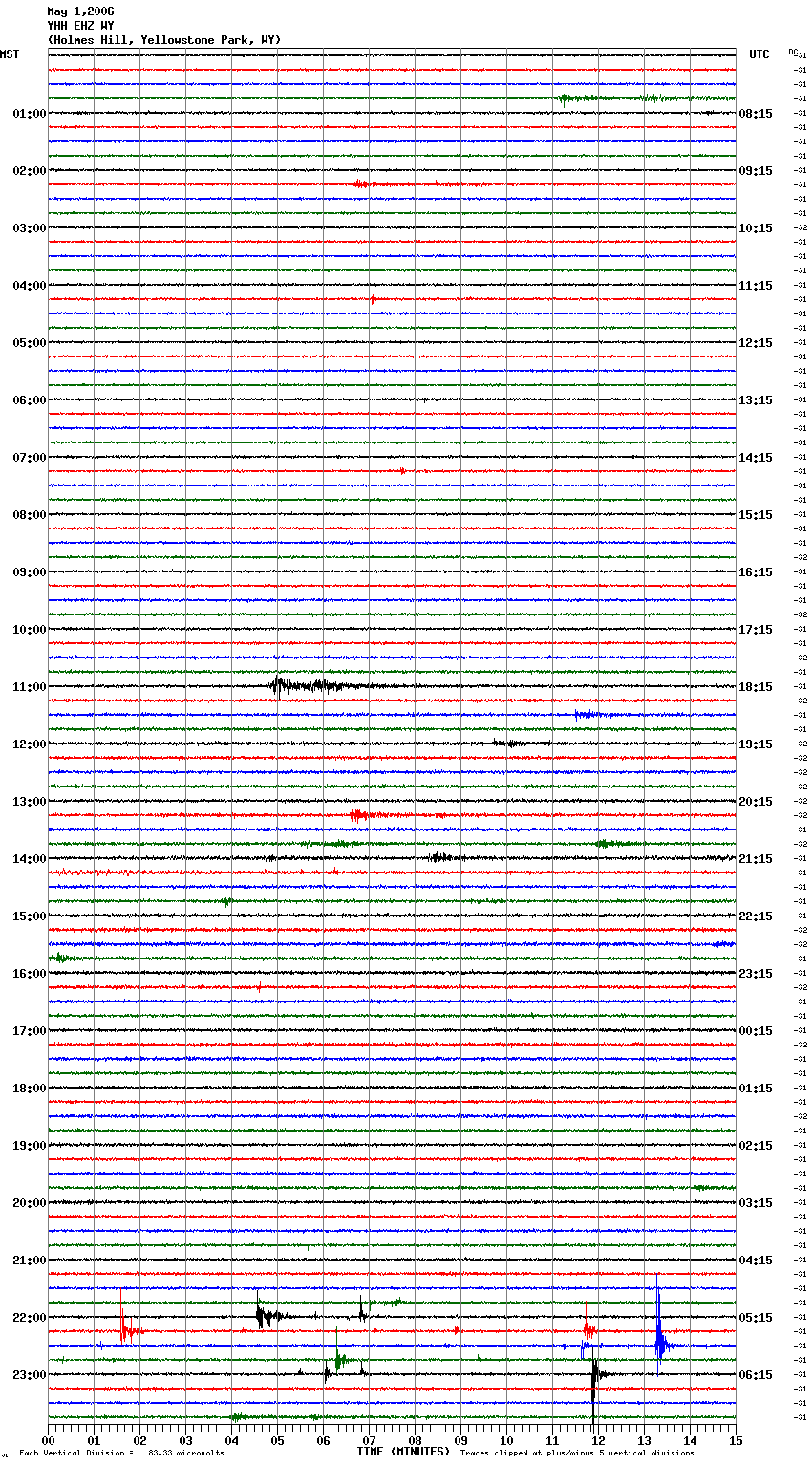This screenshot has width=812, height=1466.
Task: Click the small red blip near minute 07 below the 04:00 trace
Action: 373,299
